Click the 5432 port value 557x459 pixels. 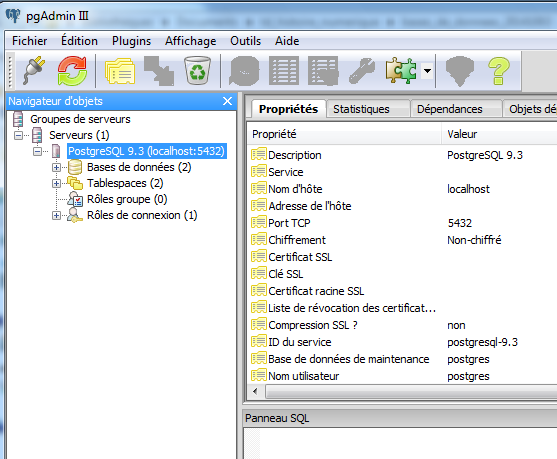point(460,223)
